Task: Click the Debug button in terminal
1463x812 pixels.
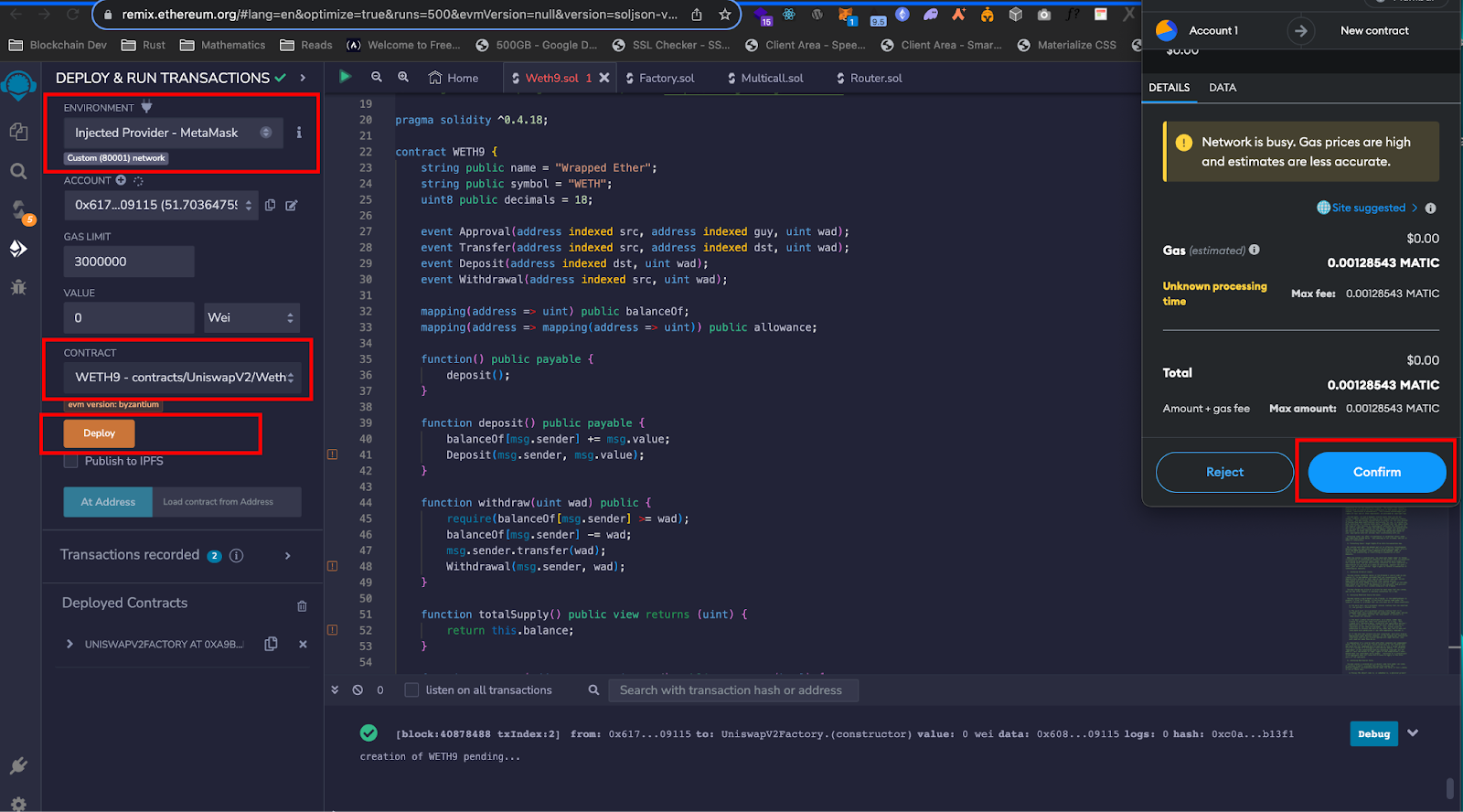Action: coord(1373,733)
